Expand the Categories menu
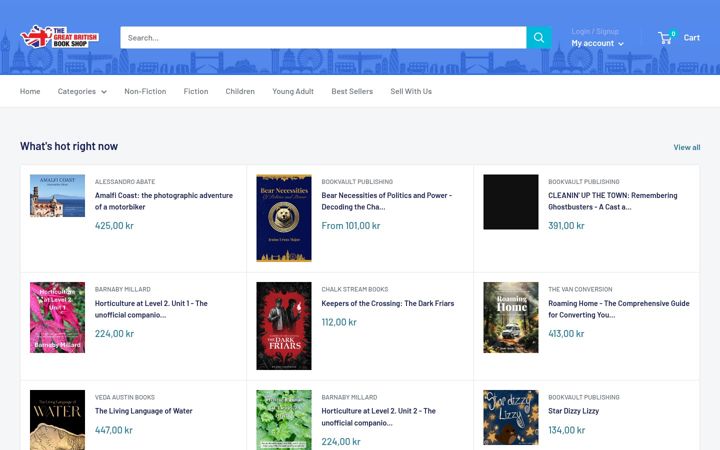The image size is (720, 450). [82, 91]
